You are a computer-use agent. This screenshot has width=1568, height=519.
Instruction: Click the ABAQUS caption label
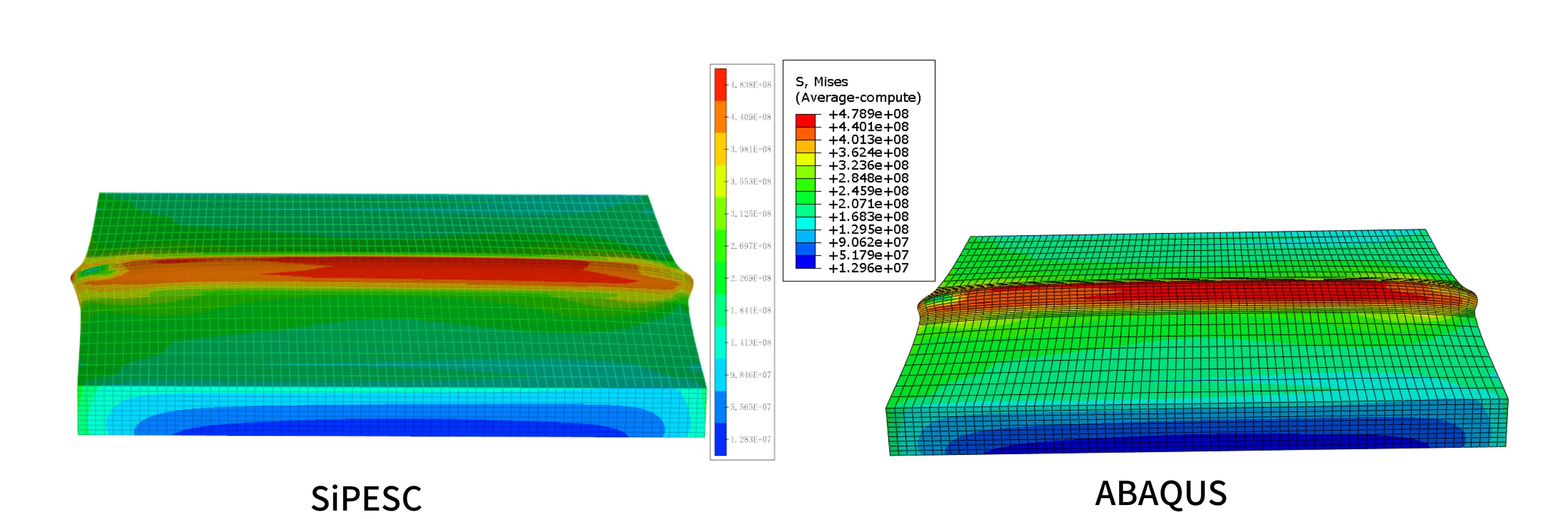[x=1160, y=493]
